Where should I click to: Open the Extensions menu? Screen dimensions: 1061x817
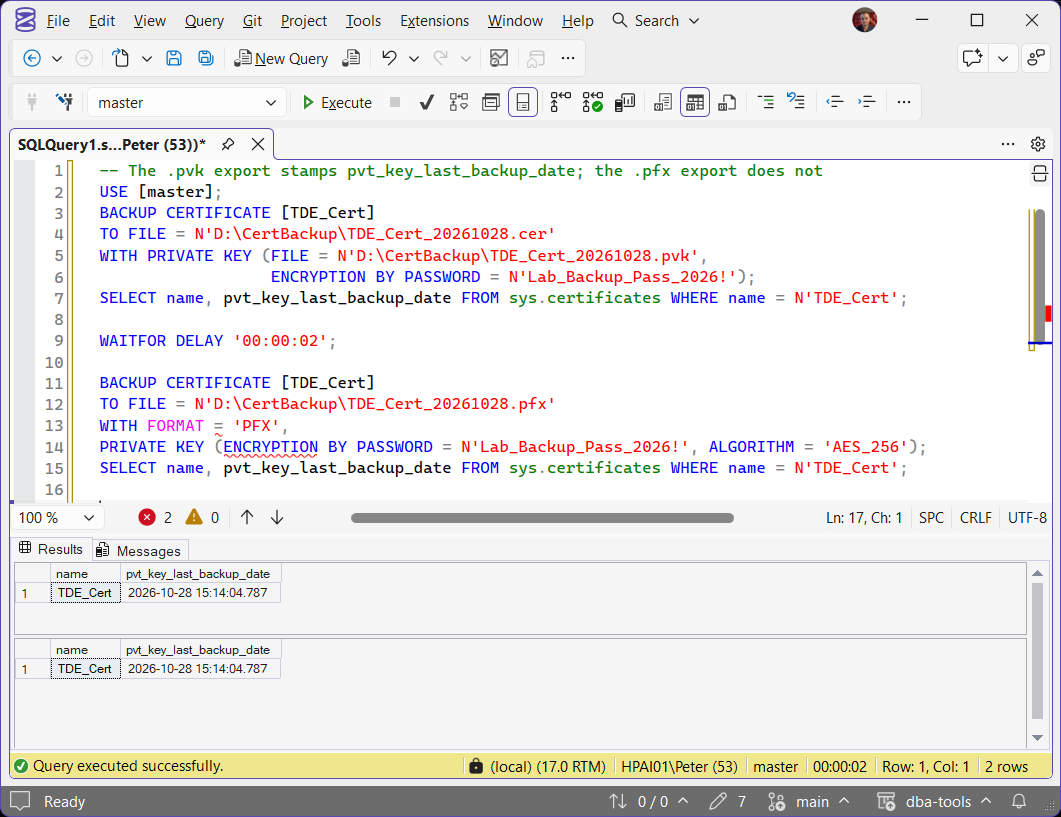(434, 21)
